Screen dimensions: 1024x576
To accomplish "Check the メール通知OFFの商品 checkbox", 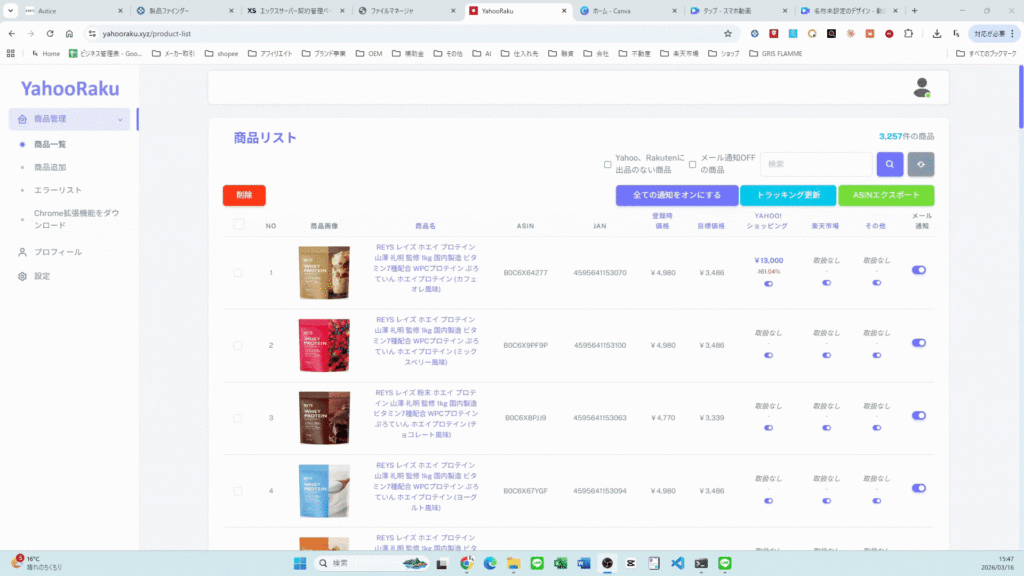I will [692, 165].
